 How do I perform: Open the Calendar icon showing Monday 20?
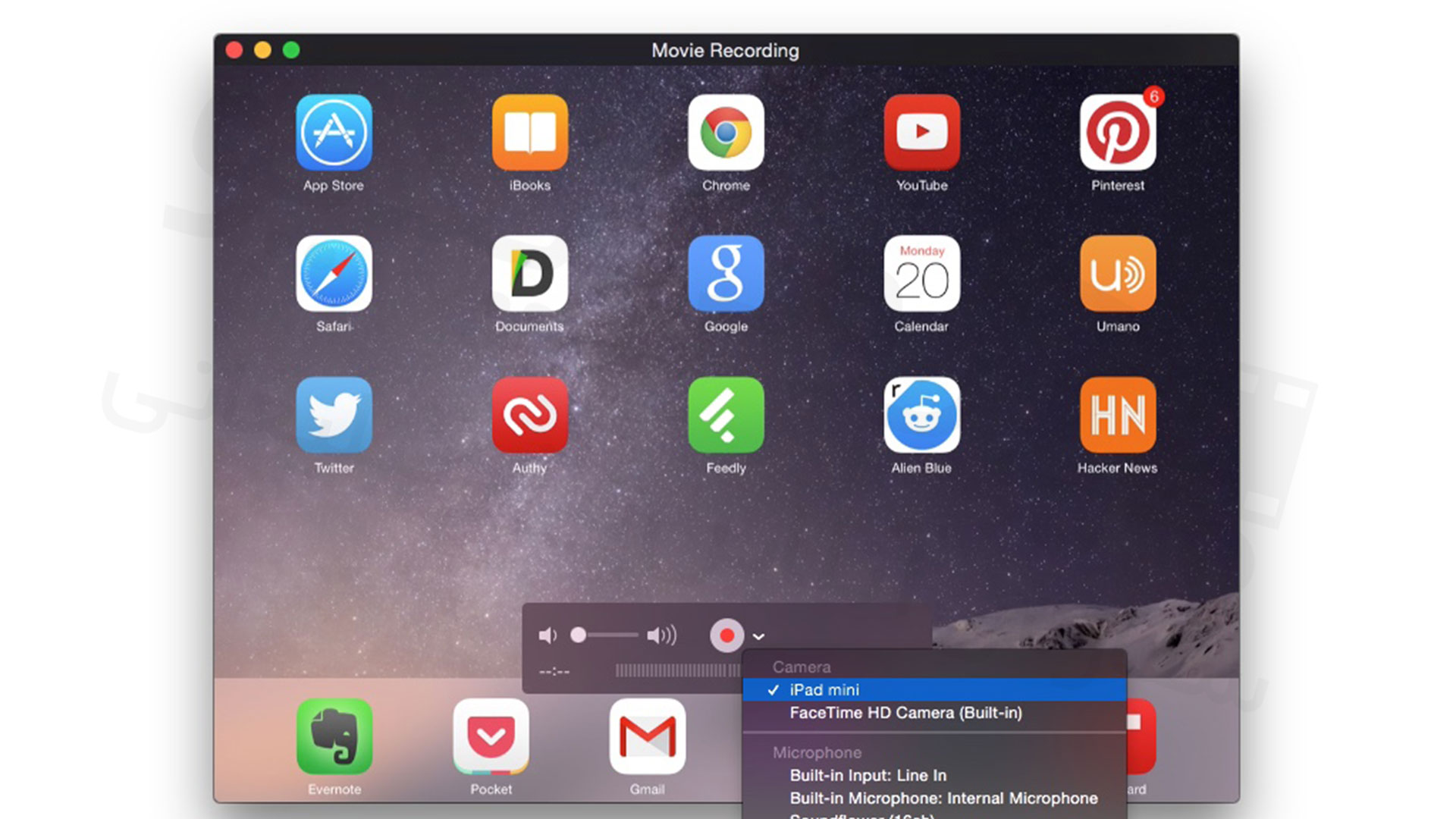tap(922, 273)
